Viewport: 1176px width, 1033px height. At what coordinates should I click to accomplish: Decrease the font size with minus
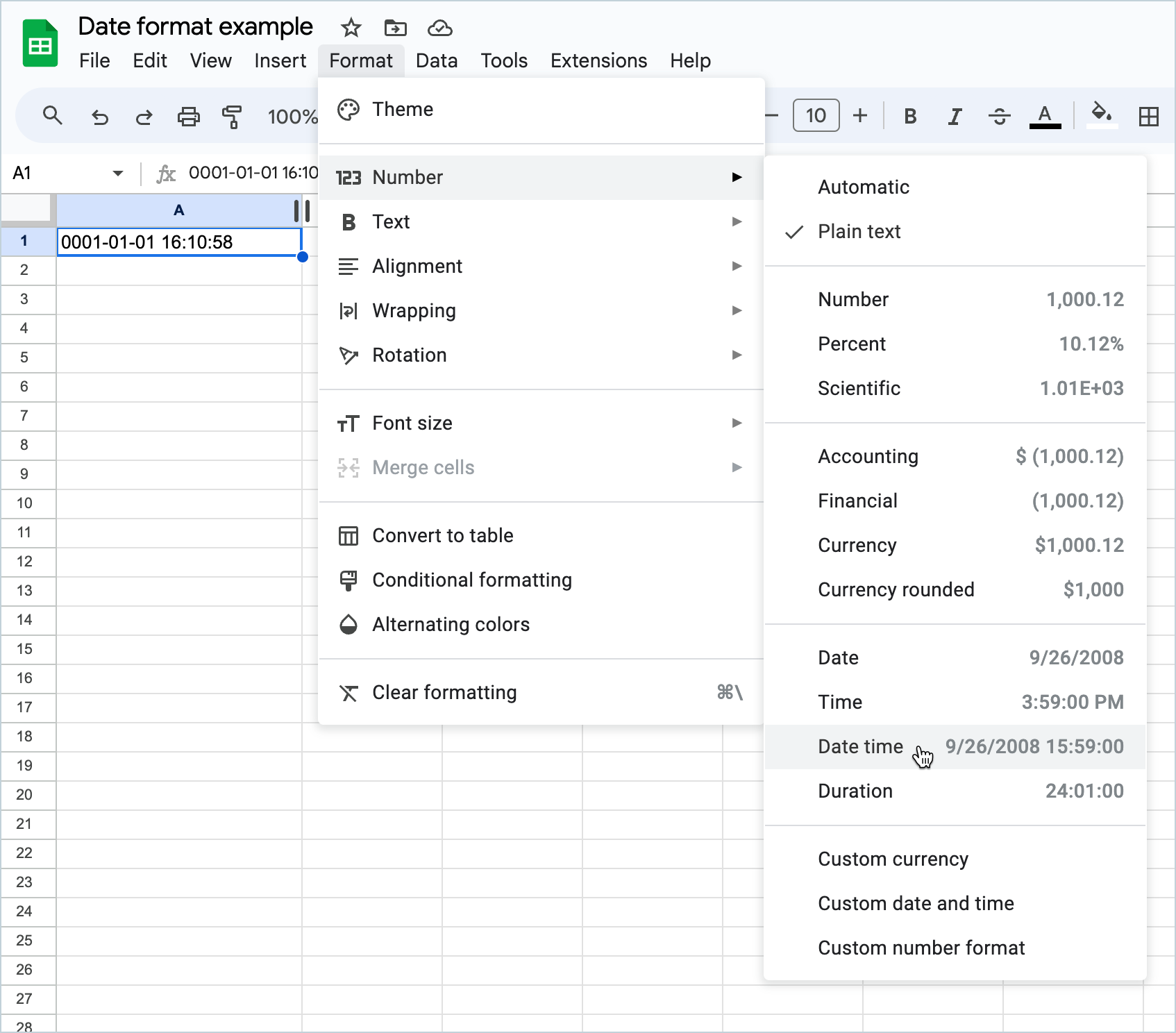pos(772,115)
